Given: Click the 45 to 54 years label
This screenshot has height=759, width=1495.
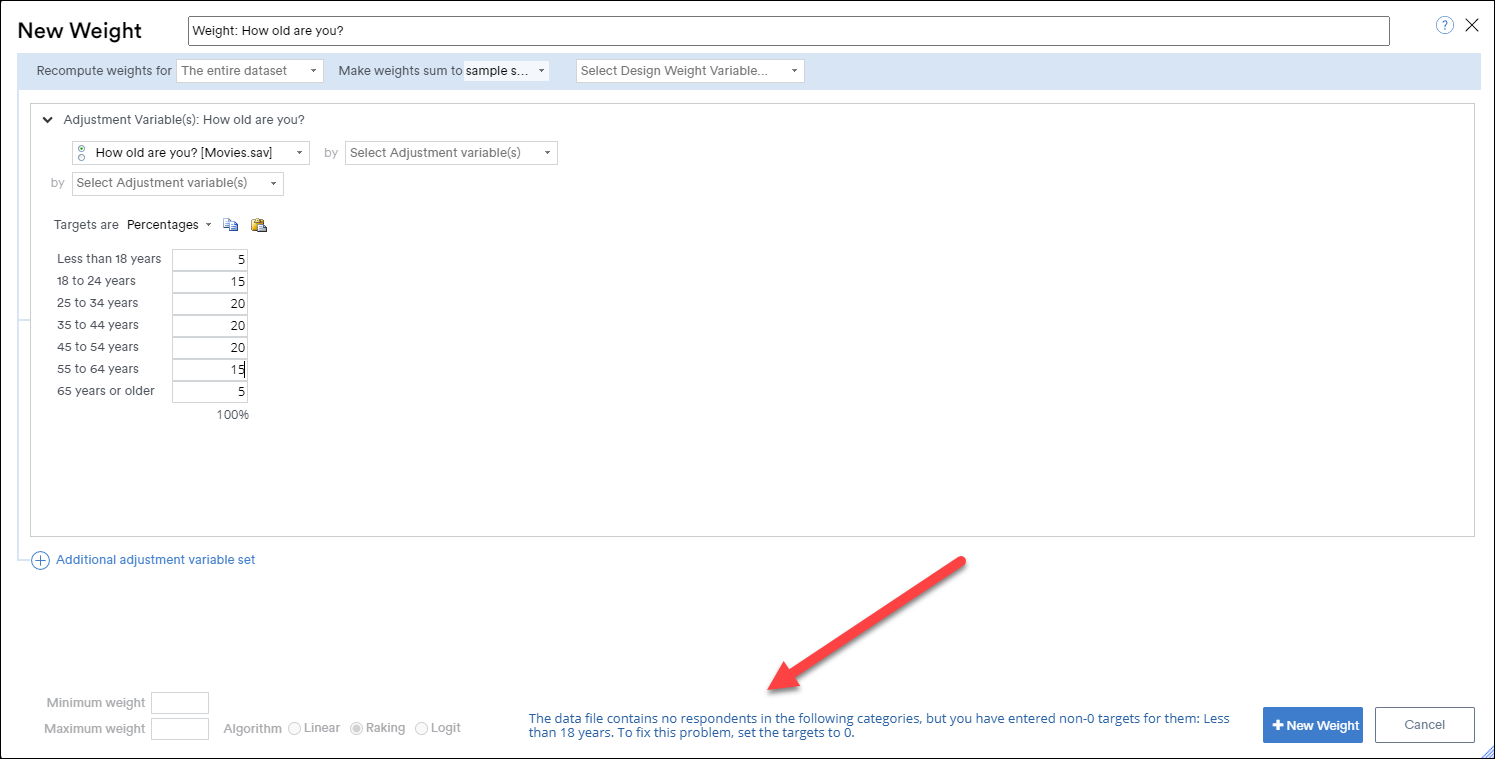Looking at the screenshot, I should (98, 347).
